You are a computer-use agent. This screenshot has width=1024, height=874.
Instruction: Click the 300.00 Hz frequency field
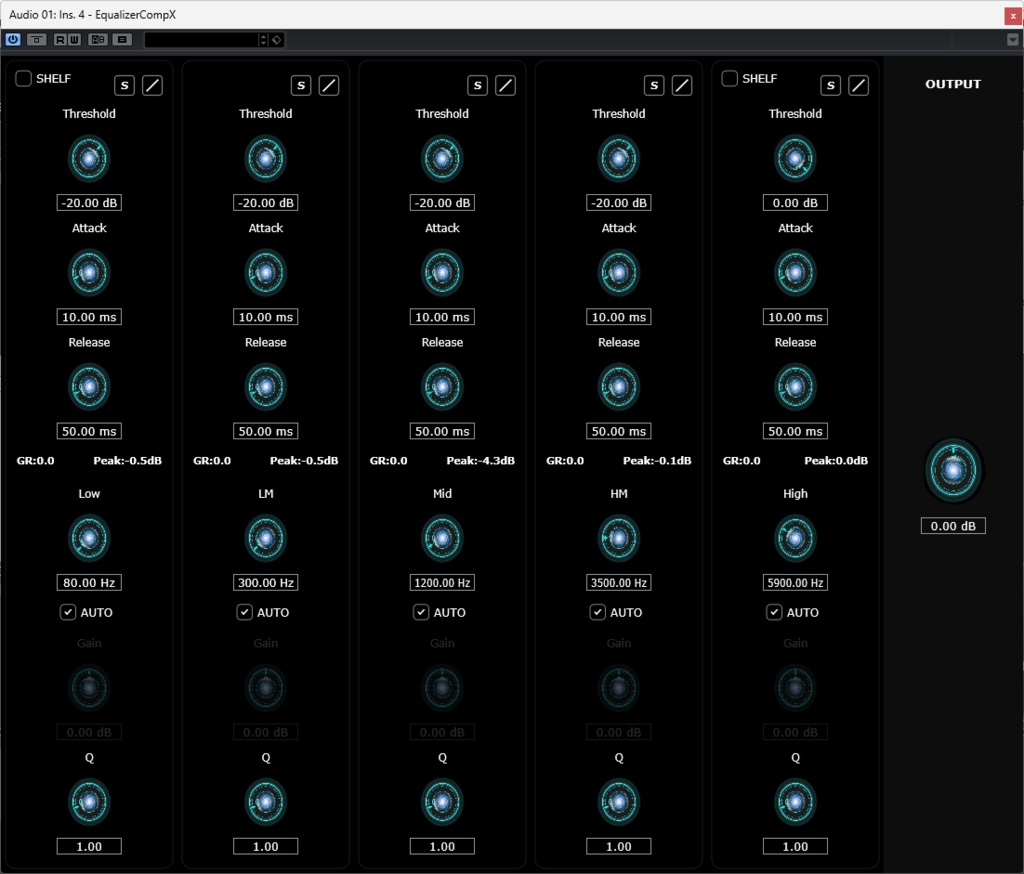266,583
